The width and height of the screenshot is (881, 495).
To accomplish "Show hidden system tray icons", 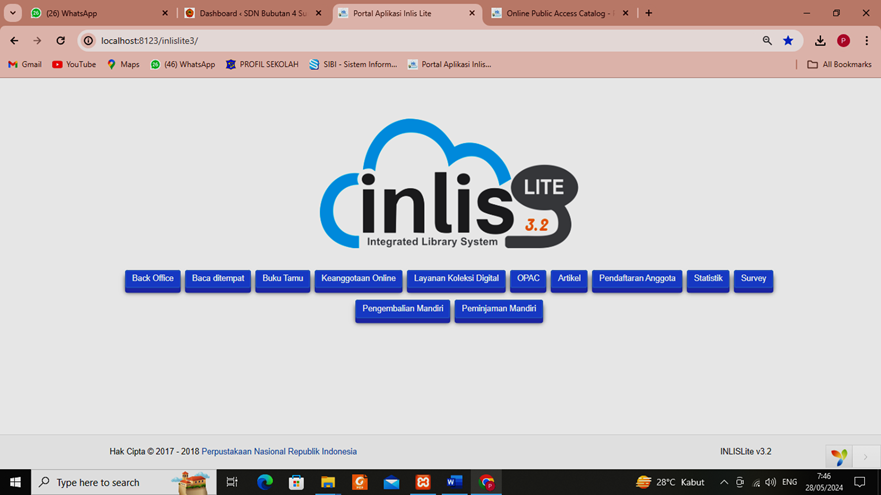I will tap(724, 482).
